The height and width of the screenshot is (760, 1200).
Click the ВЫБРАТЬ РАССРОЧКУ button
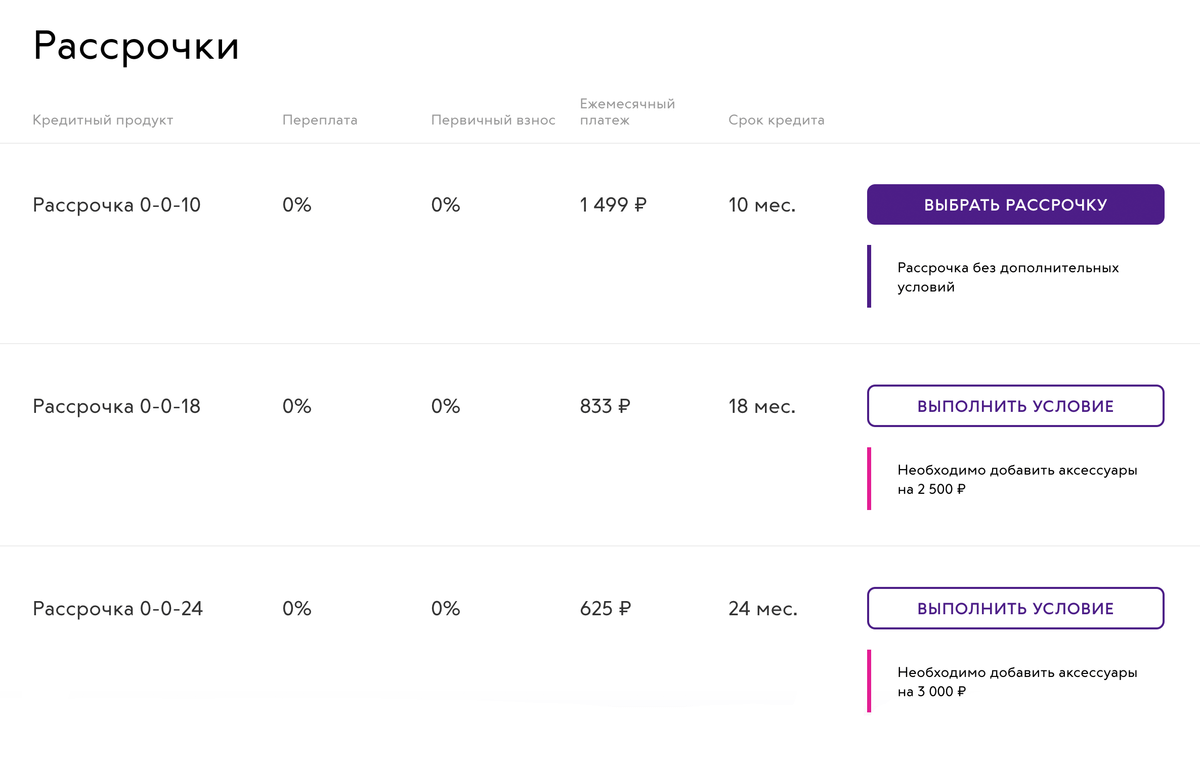click(1015, 204)
